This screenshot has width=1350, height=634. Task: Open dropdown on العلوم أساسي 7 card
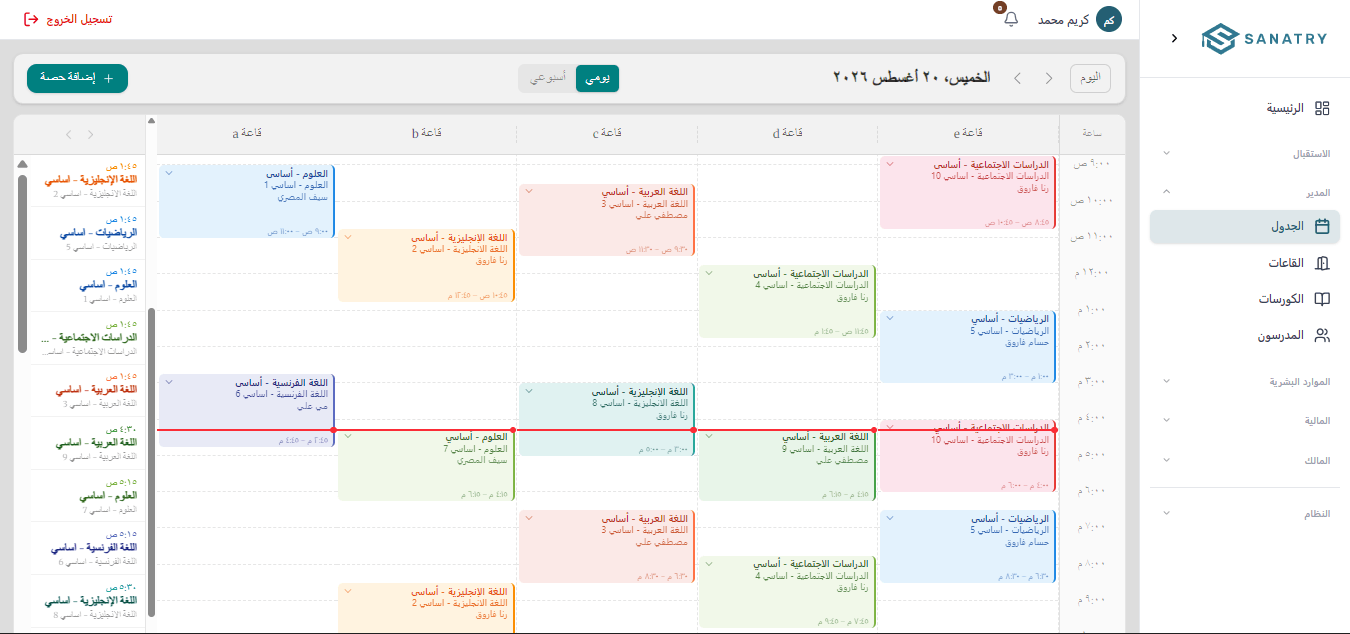[348, 437]
